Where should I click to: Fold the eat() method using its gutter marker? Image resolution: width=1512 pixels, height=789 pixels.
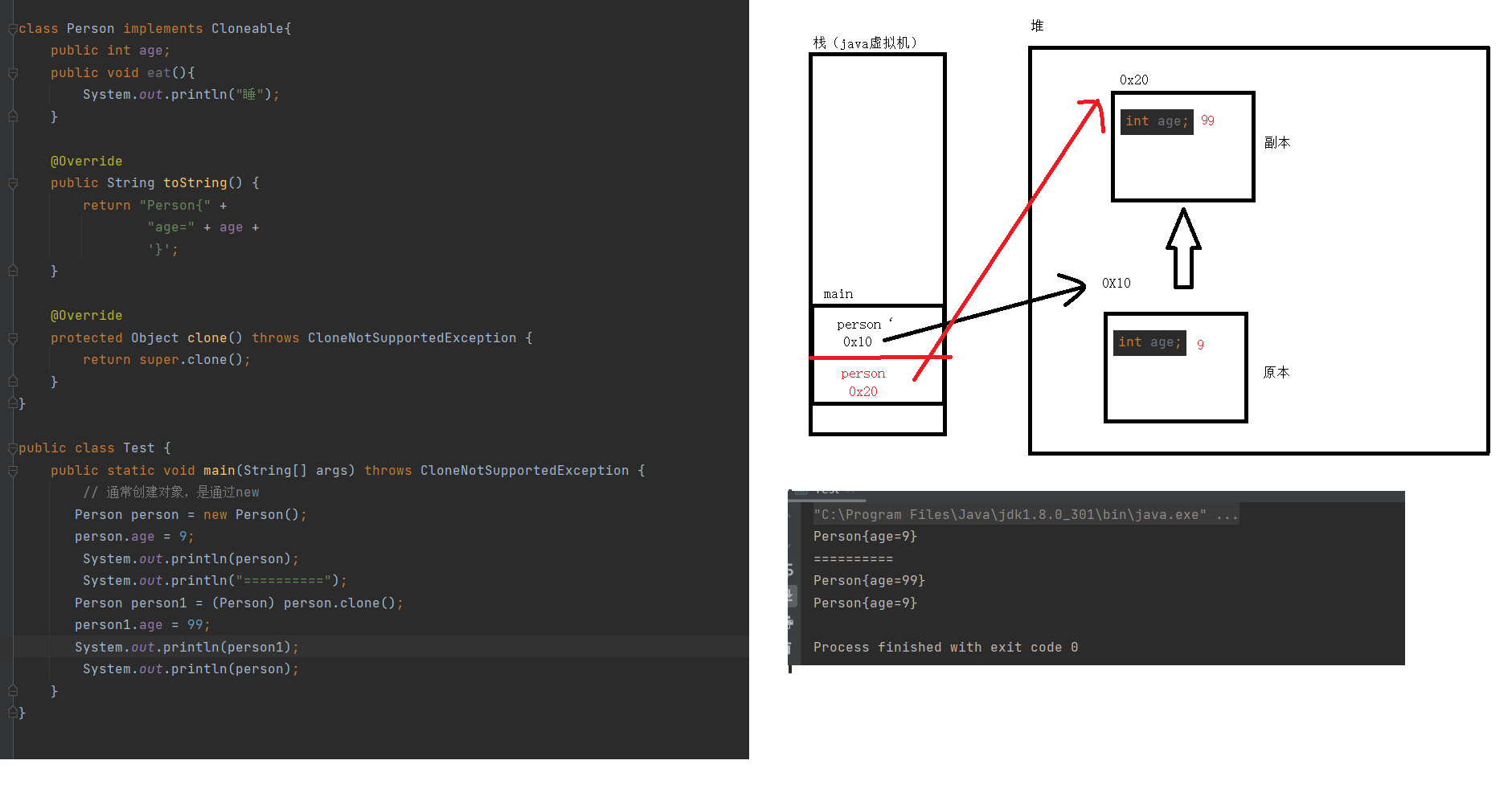(13, 73)
